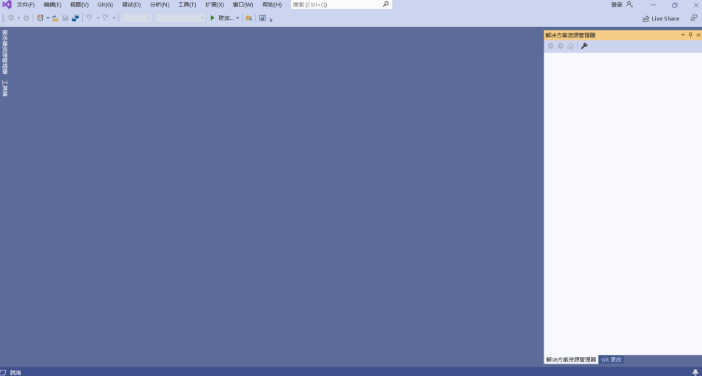
Task: Expand the new project dropdown arrow
Action: (x=48, y=18)
